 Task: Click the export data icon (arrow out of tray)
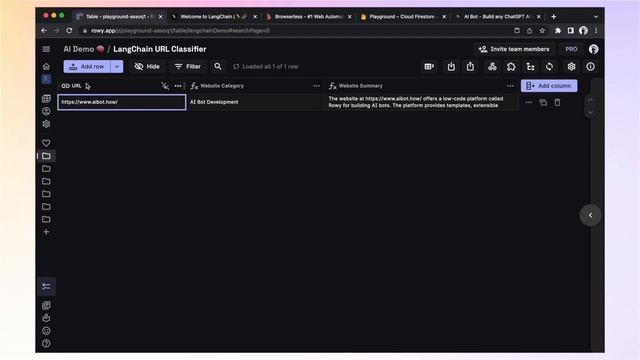[x=470, y=67]
